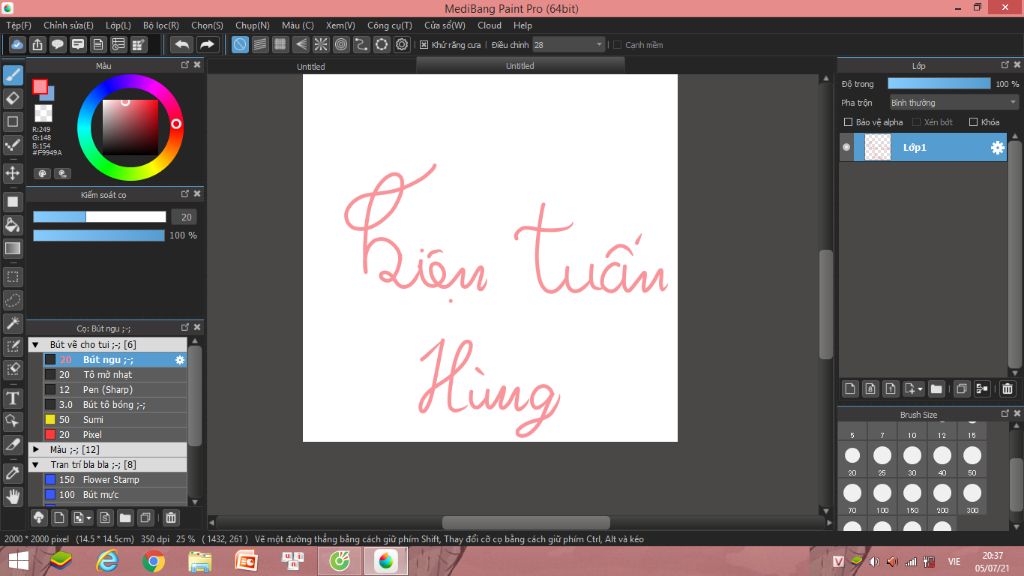
Task: Enable the Canh mềm checkbox
Action: tap(617, 45)
